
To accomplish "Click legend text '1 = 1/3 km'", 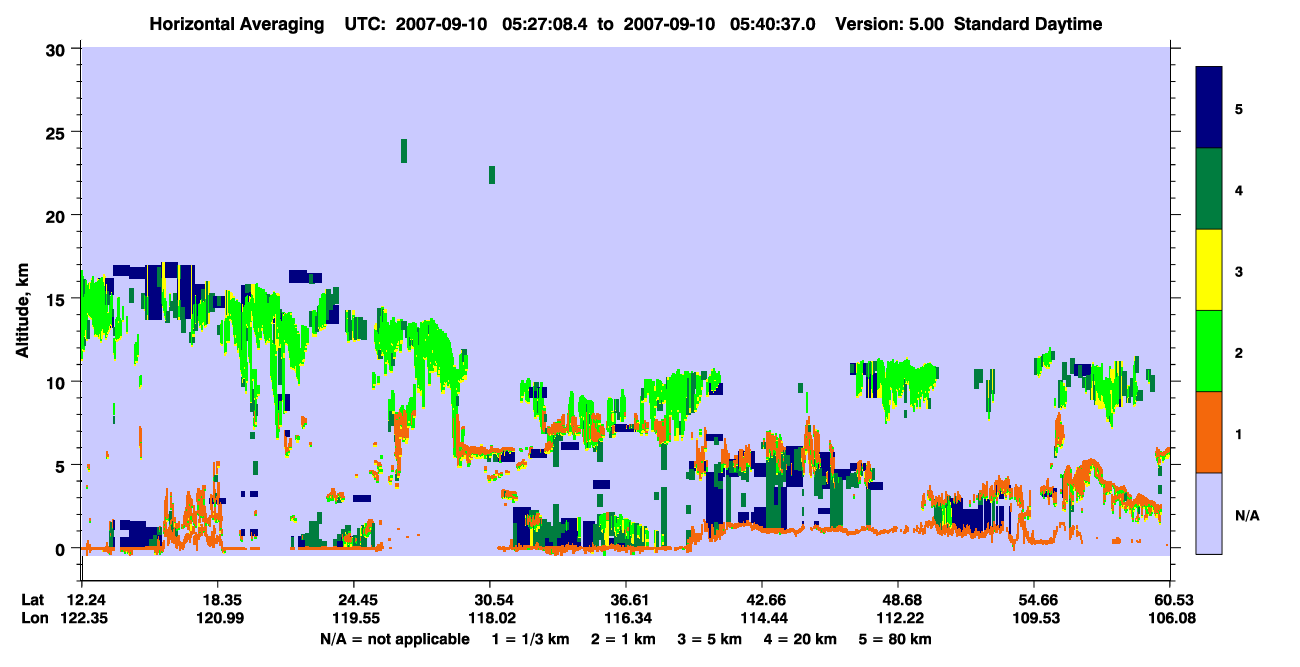I will click(530, 639).
